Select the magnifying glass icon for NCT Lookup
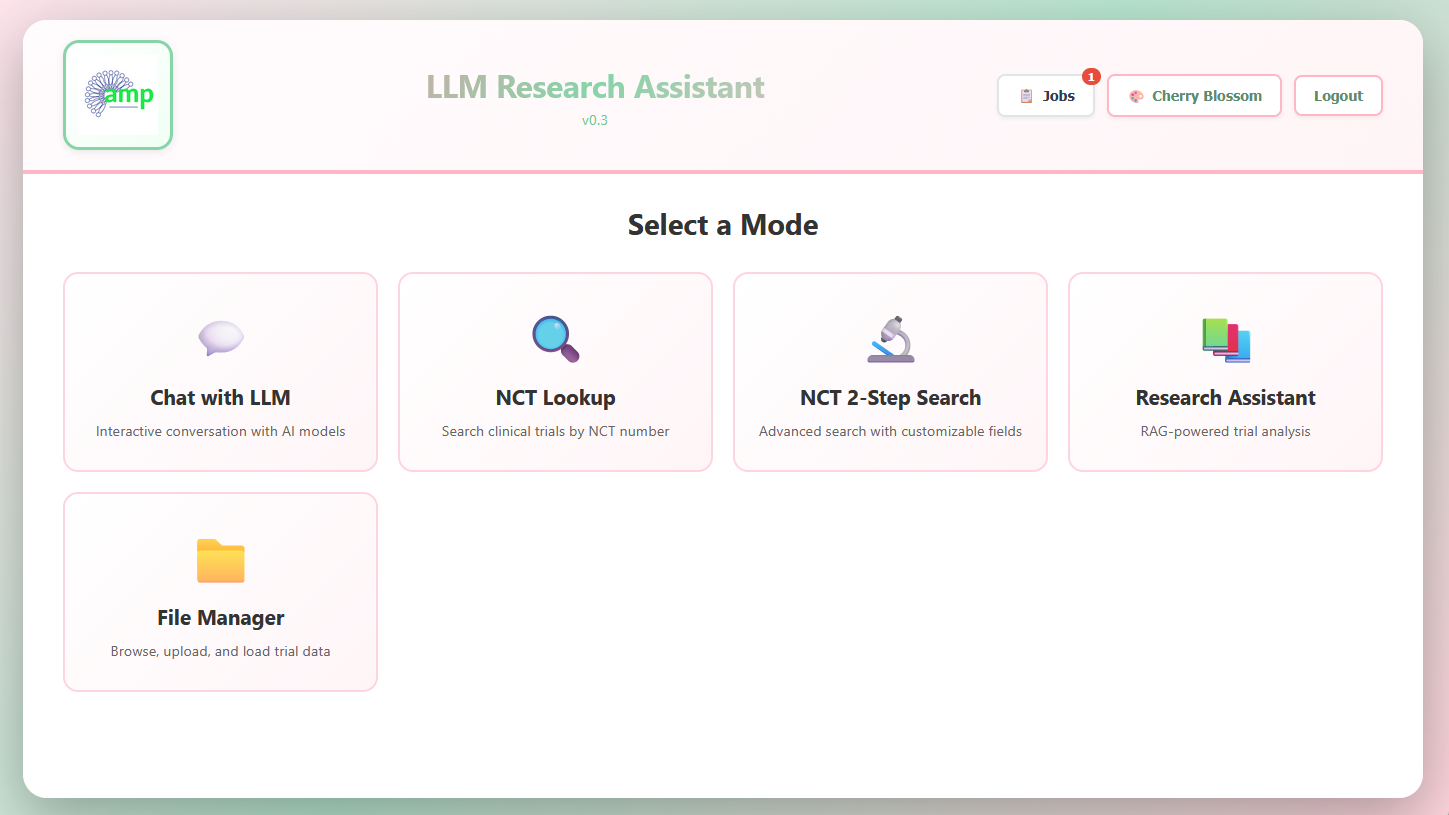Viewport: 1449px width, 815px height. [x=555, y=338]
